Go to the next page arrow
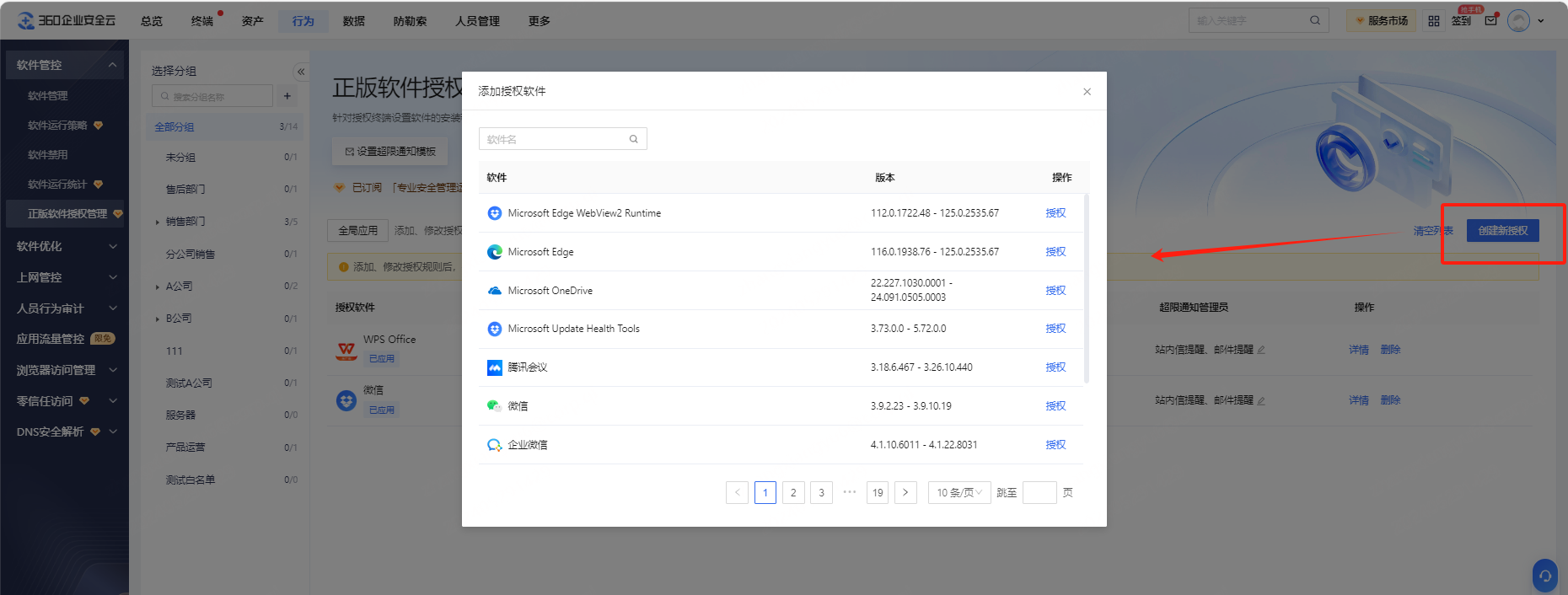This screenshot has width=1568, height=595. 905,492
